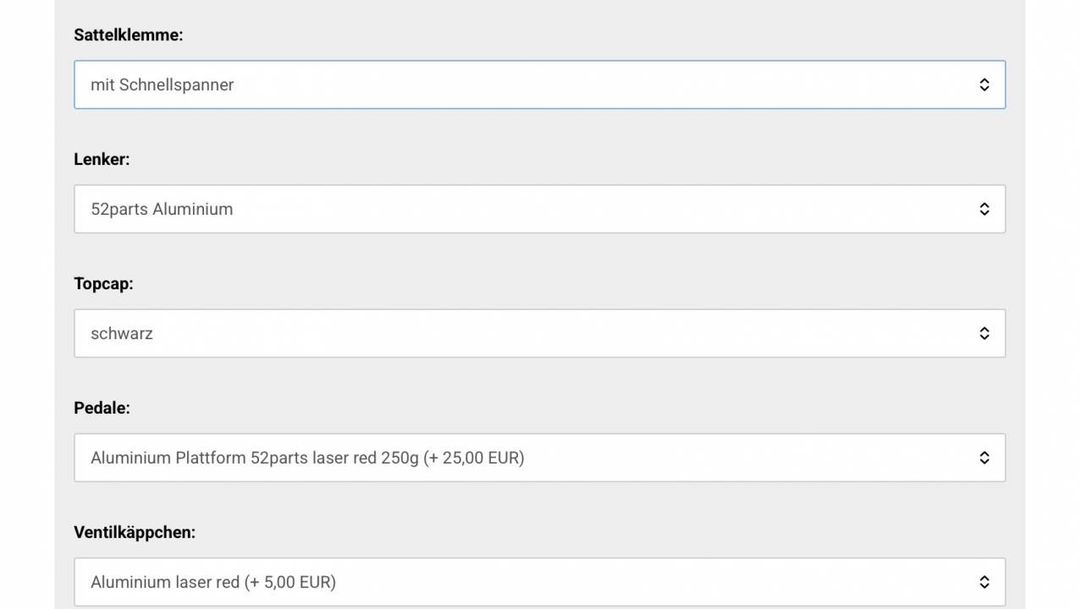Image resolution: width=1080 pixels, height=609 pixels.
Task: Open the Ventilkäppchen dropdown
Action: (539, 582)
